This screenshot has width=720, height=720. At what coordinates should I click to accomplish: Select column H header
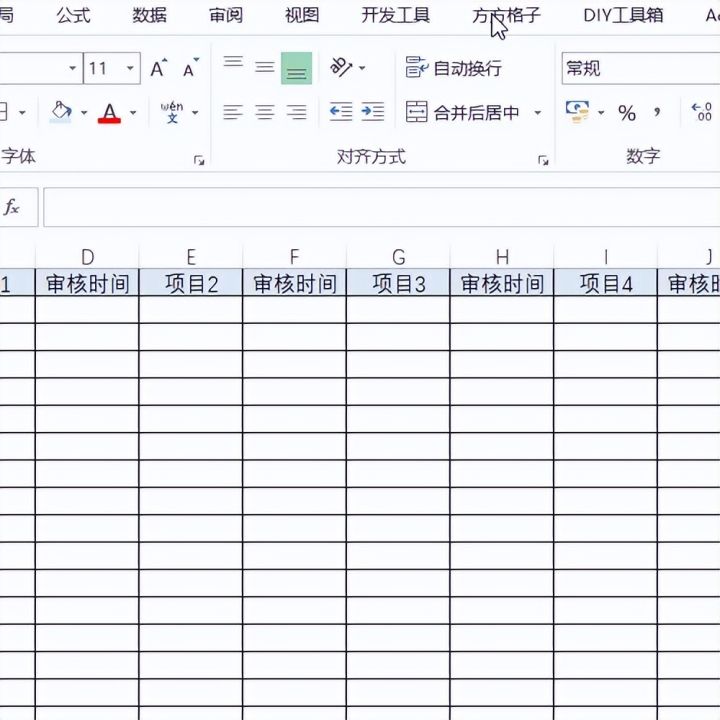(x=502, y=257)
